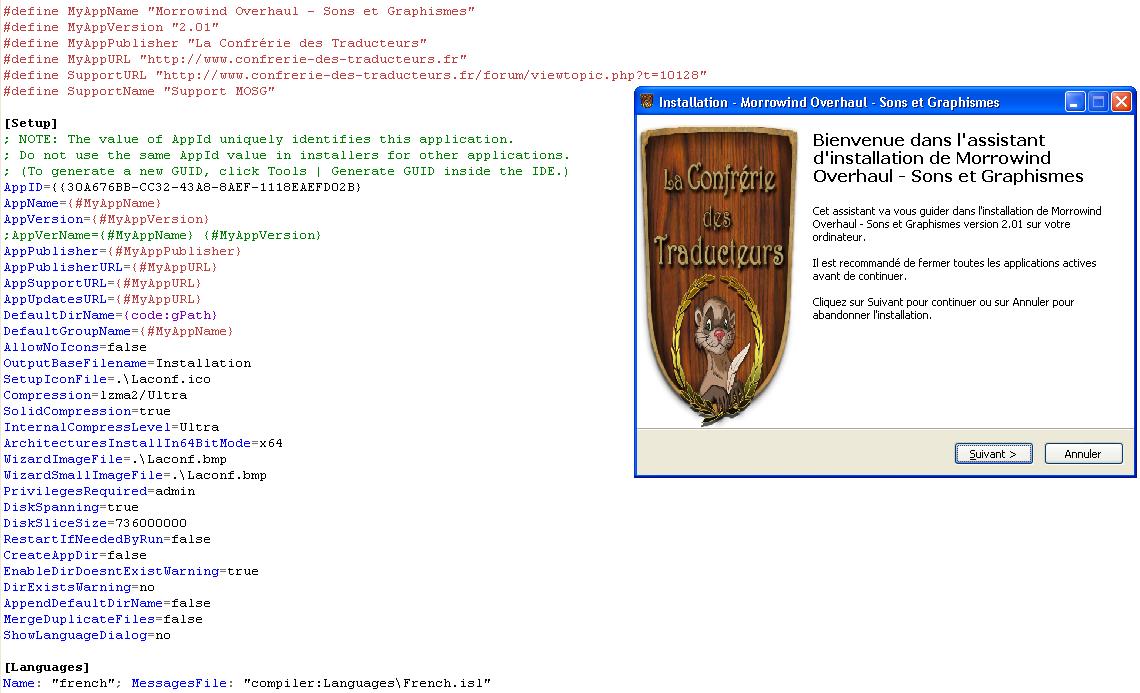
Task: Click the 'AppPublisherURL' line
Action: point(111,267)
